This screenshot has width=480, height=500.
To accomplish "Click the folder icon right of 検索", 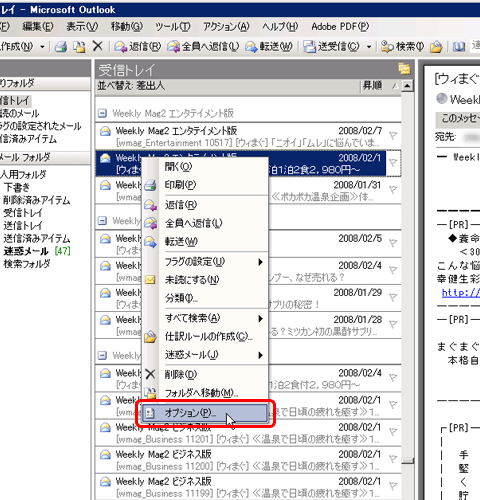I will [436, 47].
